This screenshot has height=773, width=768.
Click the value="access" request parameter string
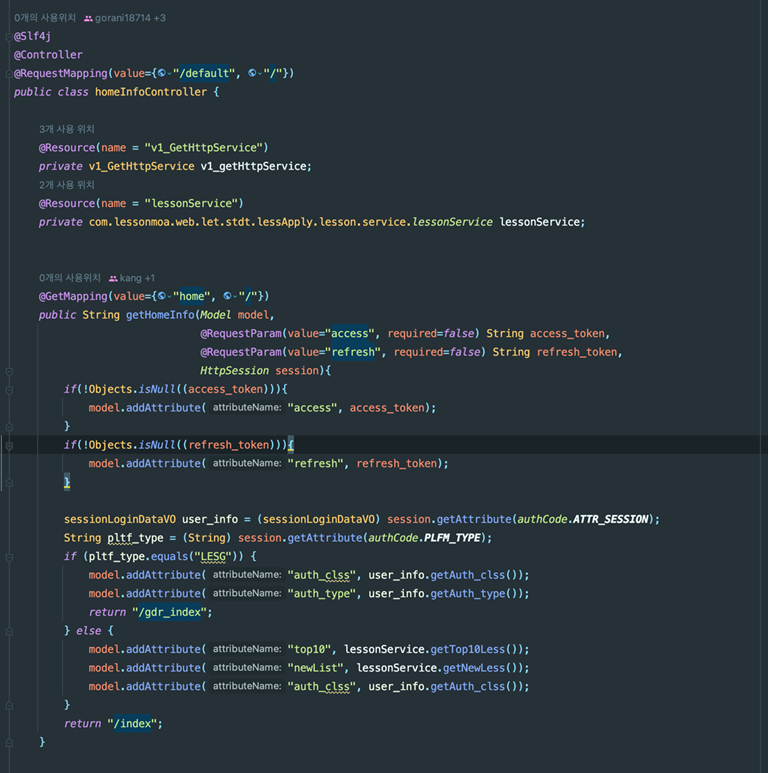pos(349,334)
